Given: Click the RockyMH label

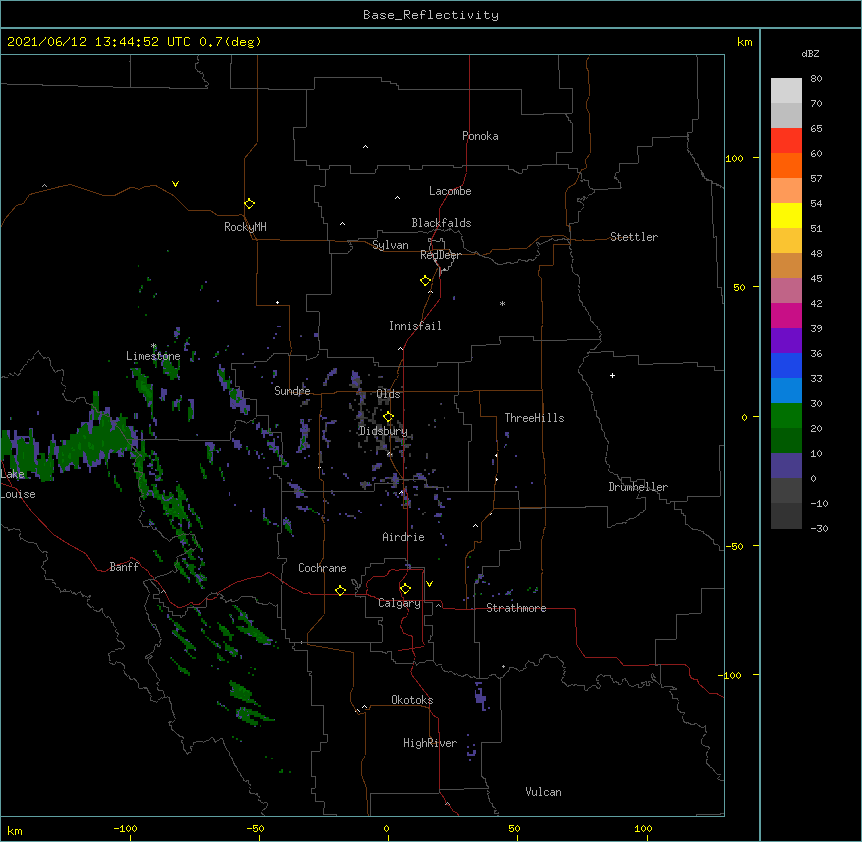Looking at the screenshot, I should [245, 226].
